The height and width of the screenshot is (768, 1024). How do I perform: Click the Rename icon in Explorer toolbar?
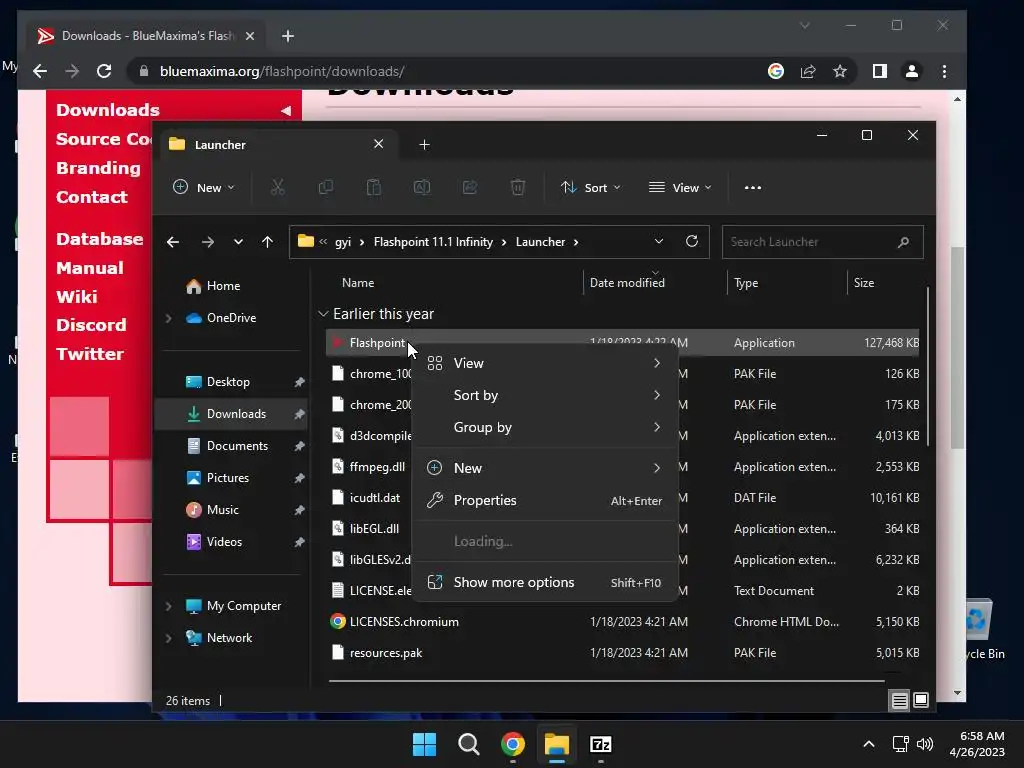422,187
